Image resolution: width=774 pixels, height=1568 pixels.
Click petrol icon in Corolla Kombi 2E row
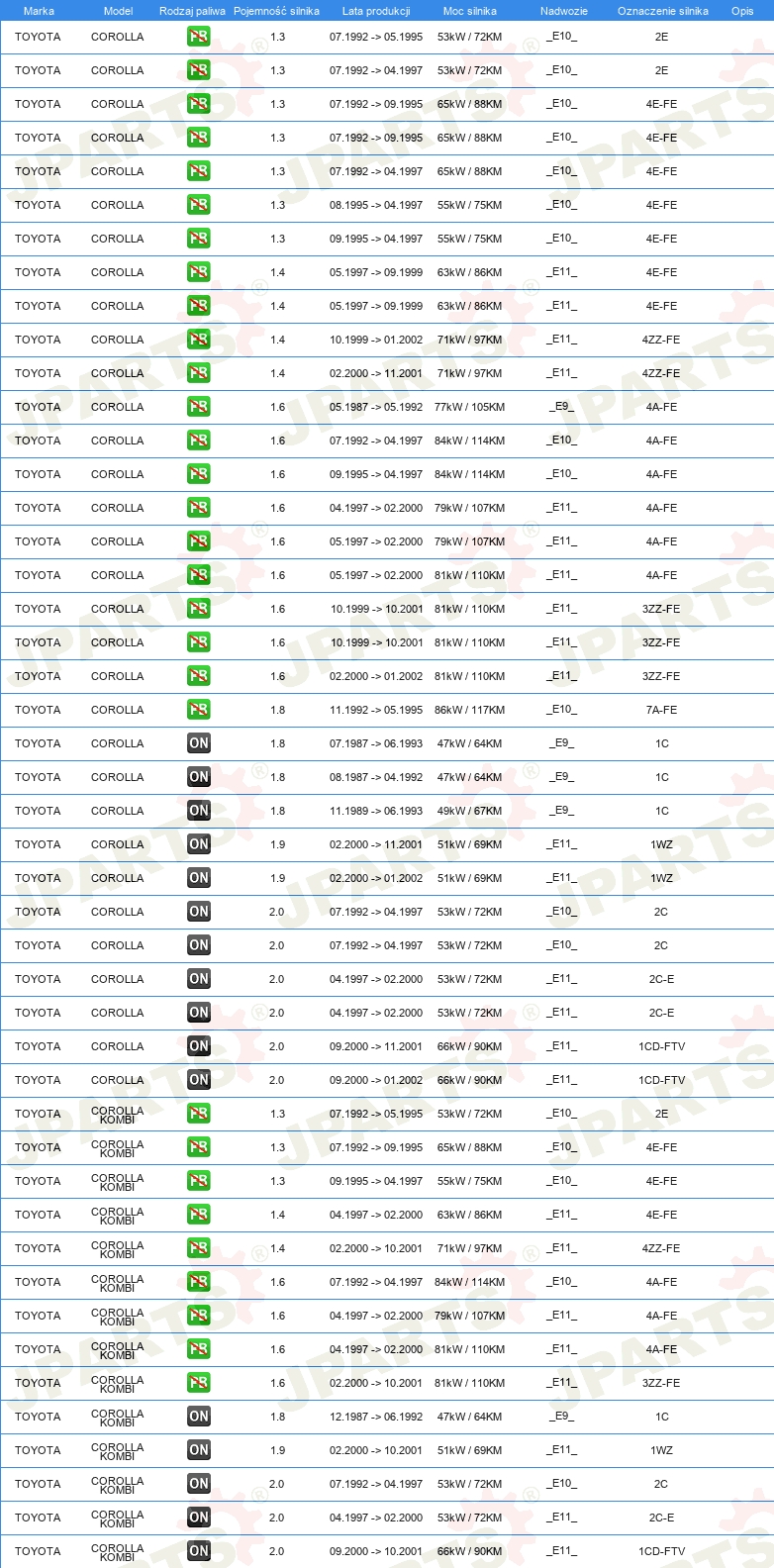tap(198, 1114)
